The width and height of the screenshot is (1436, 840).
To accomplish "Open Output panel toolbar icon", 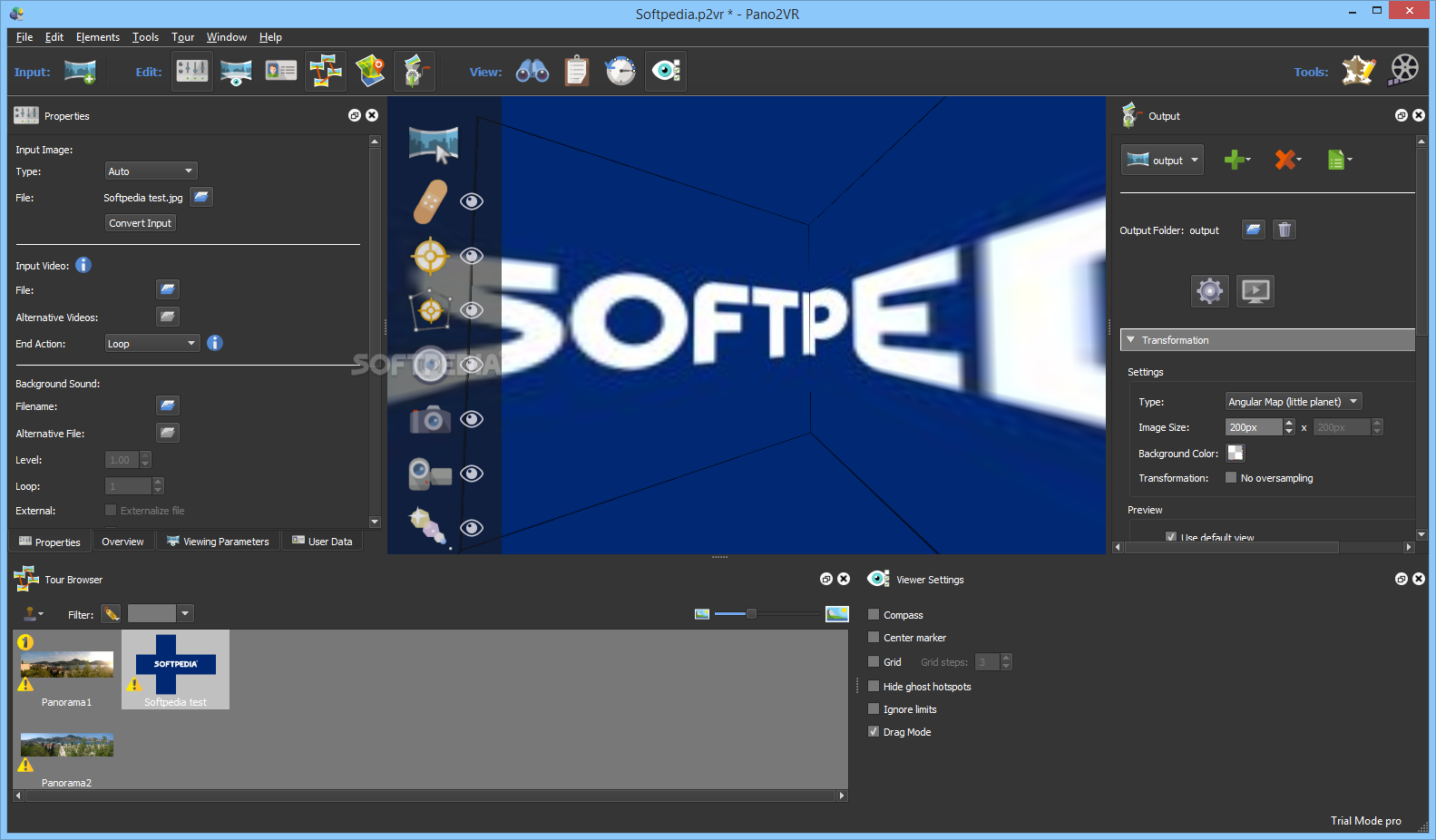I will coord(415,71).
